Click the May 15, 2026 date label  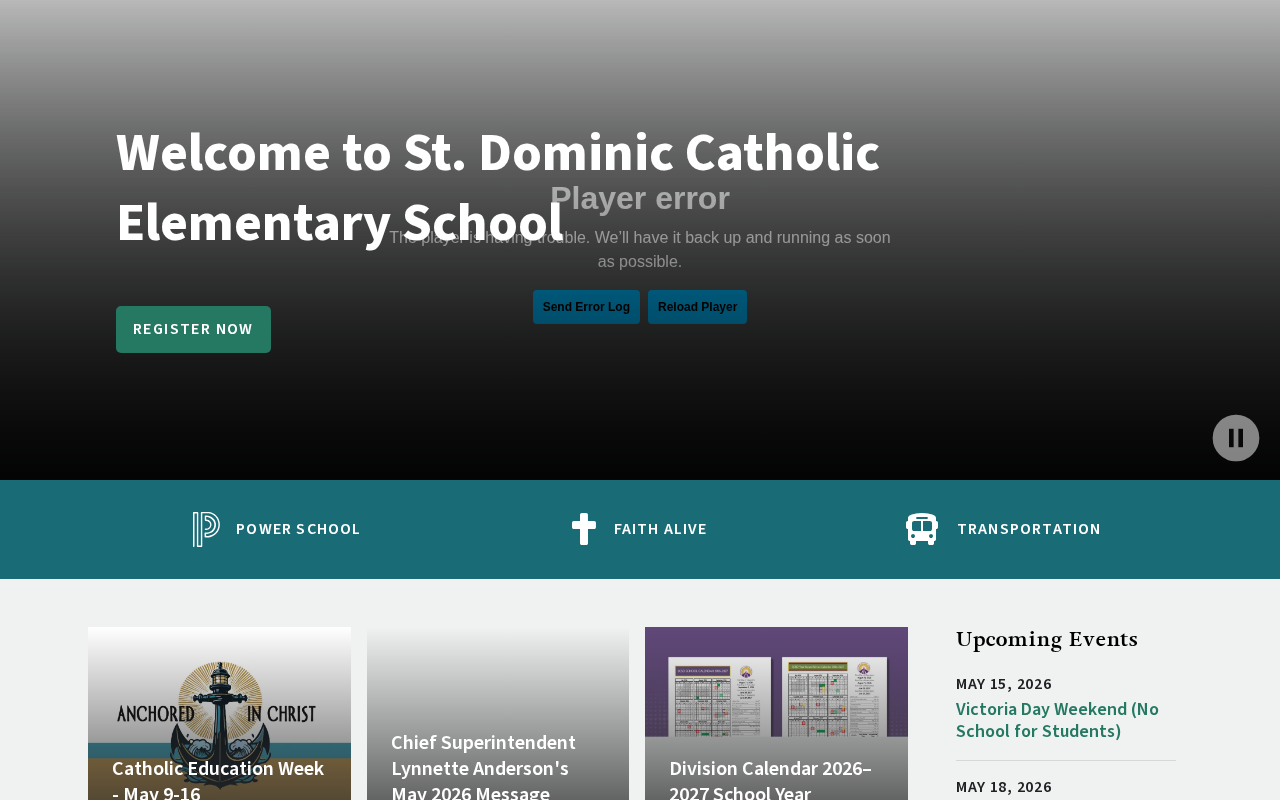pyautogui.click(x=1004, y=684)
